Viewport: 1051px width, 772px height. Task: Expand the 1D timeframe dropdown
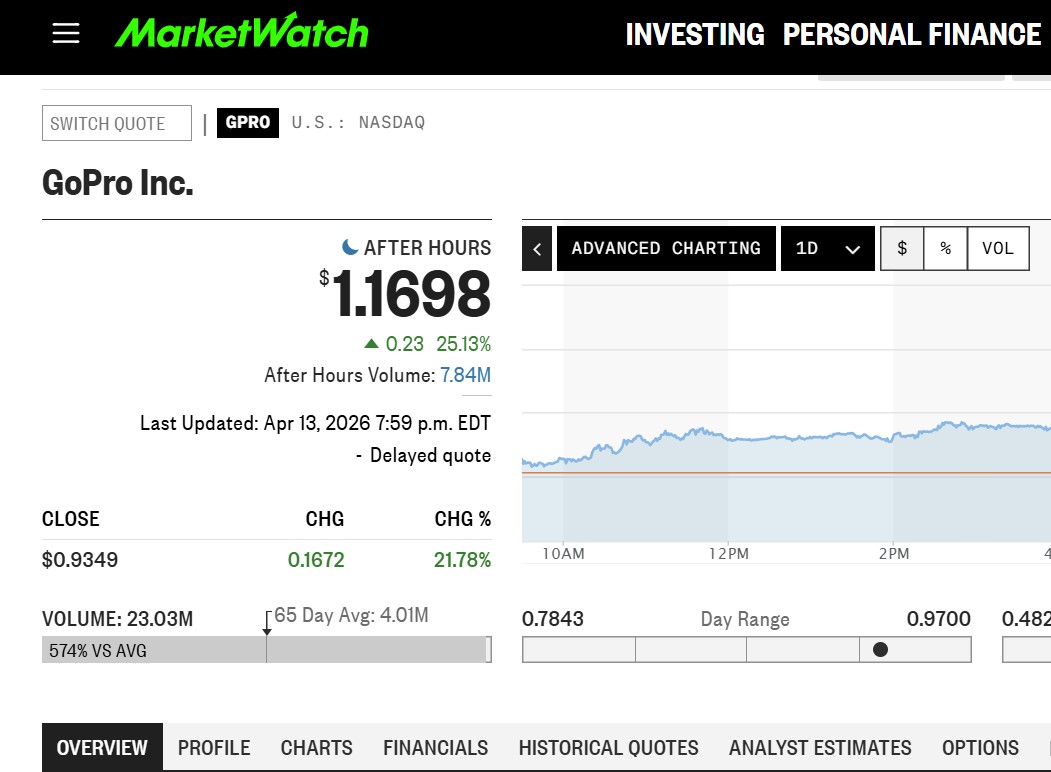pyautogui.click(x=827, y=248)
